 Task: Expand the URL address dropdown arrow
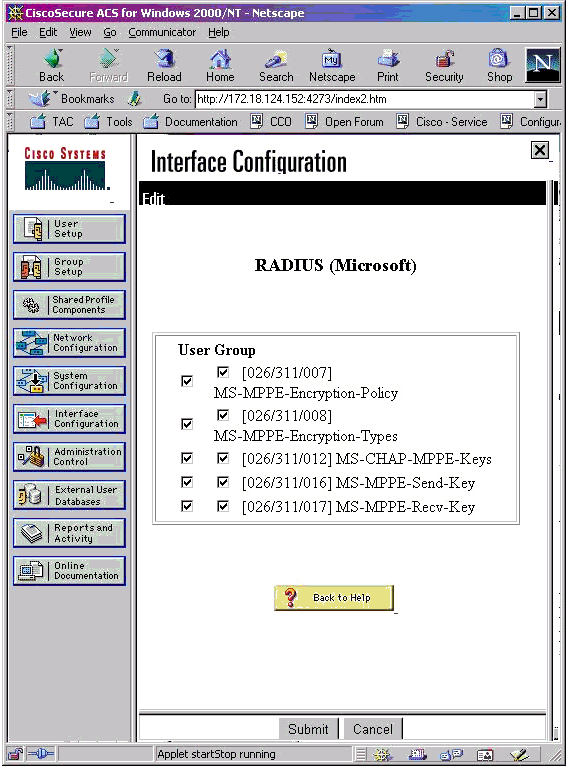click(540, 100)
